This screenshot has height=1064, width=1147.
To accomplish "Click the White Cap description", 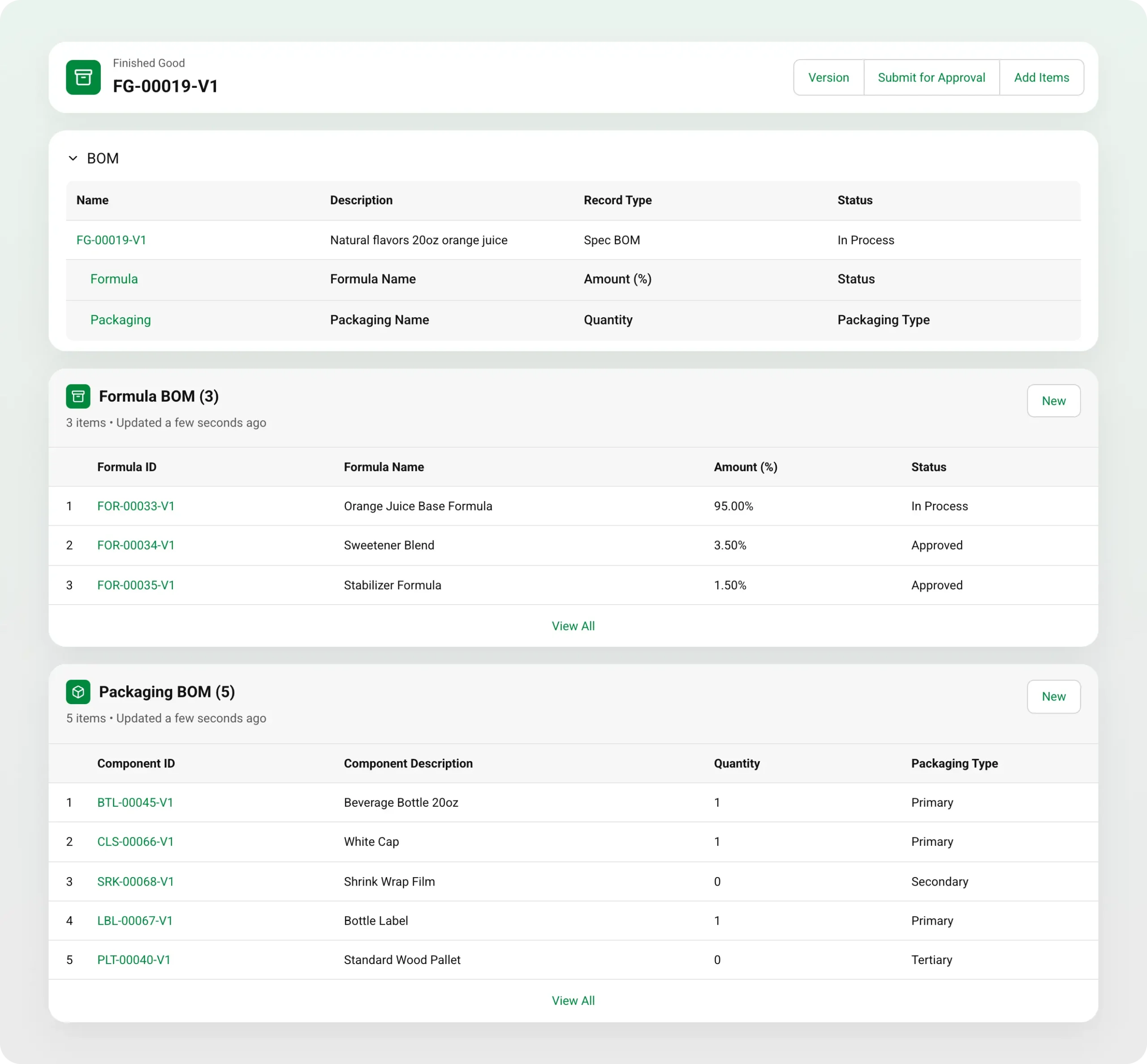I will click(371, 842).
